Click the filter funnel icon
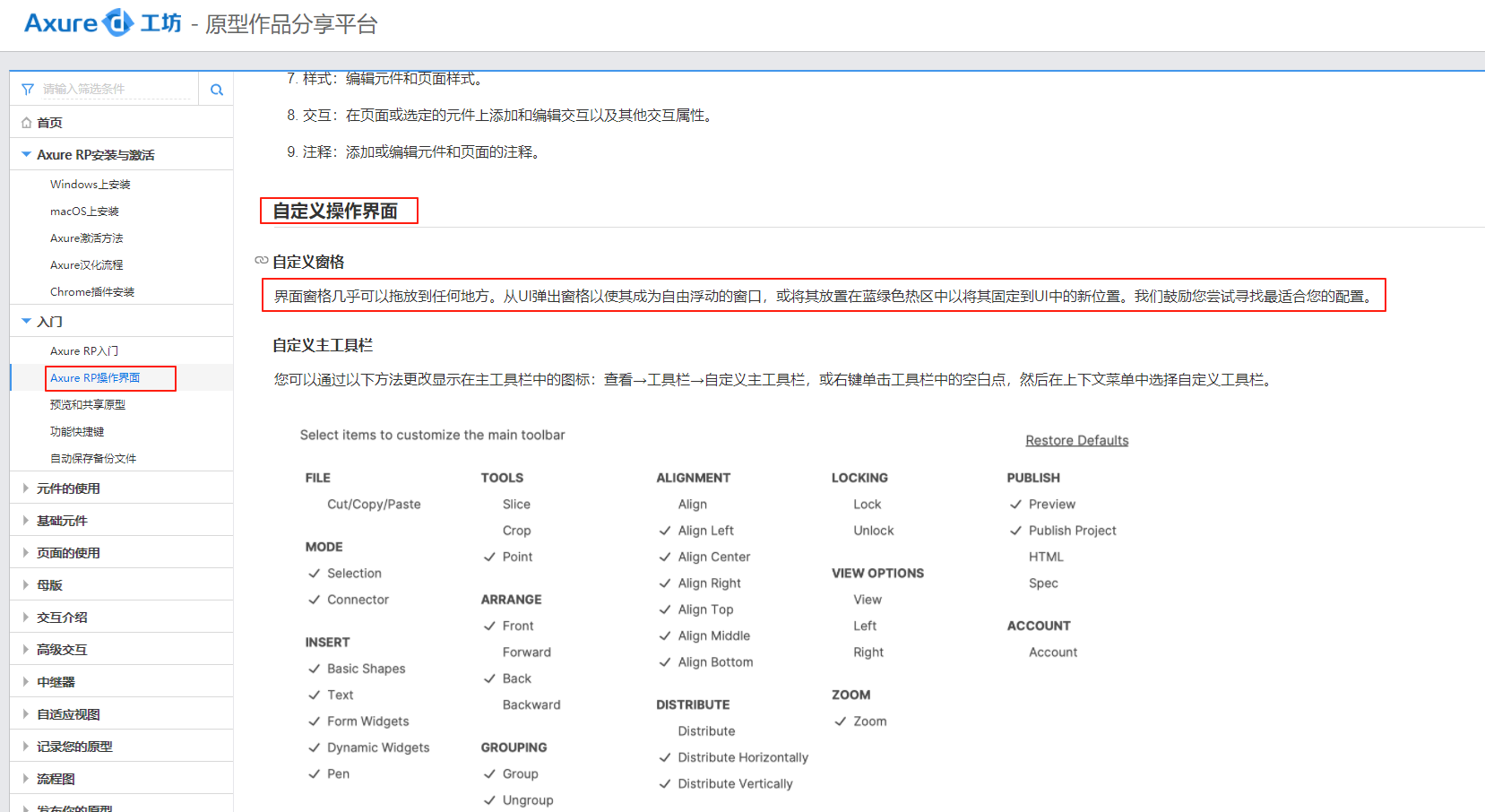Screen dimensions: 1485x812 [28, 89]
